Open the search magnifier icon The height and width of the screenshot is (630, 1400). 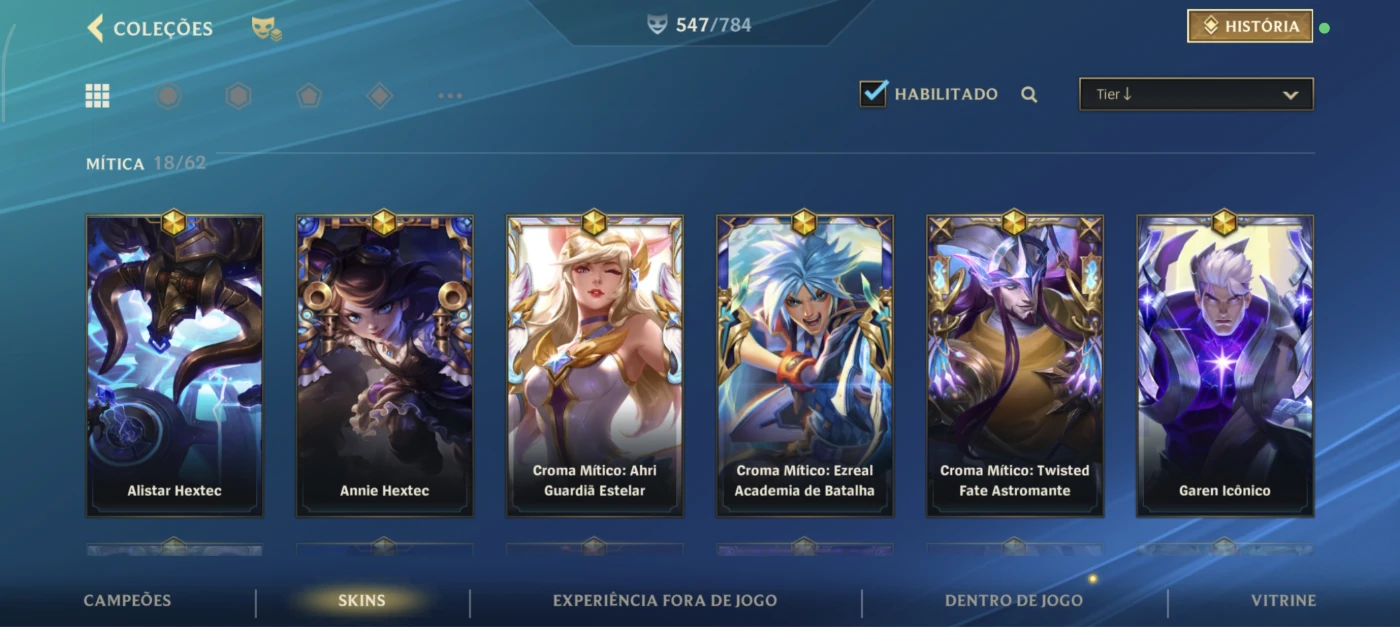click(x=1029, y=95)
